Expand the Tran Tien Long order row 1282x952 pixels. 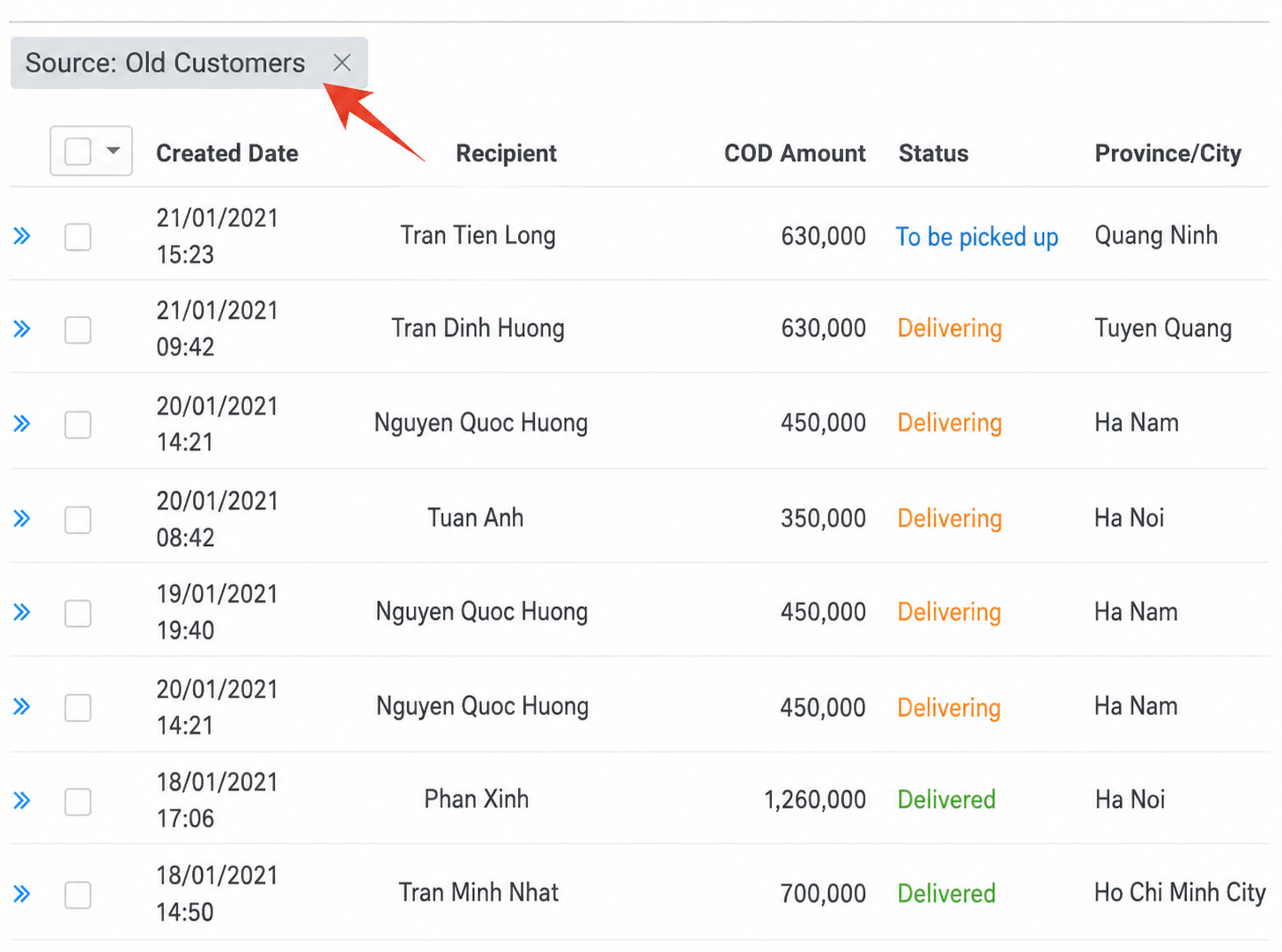click(22, 236)
